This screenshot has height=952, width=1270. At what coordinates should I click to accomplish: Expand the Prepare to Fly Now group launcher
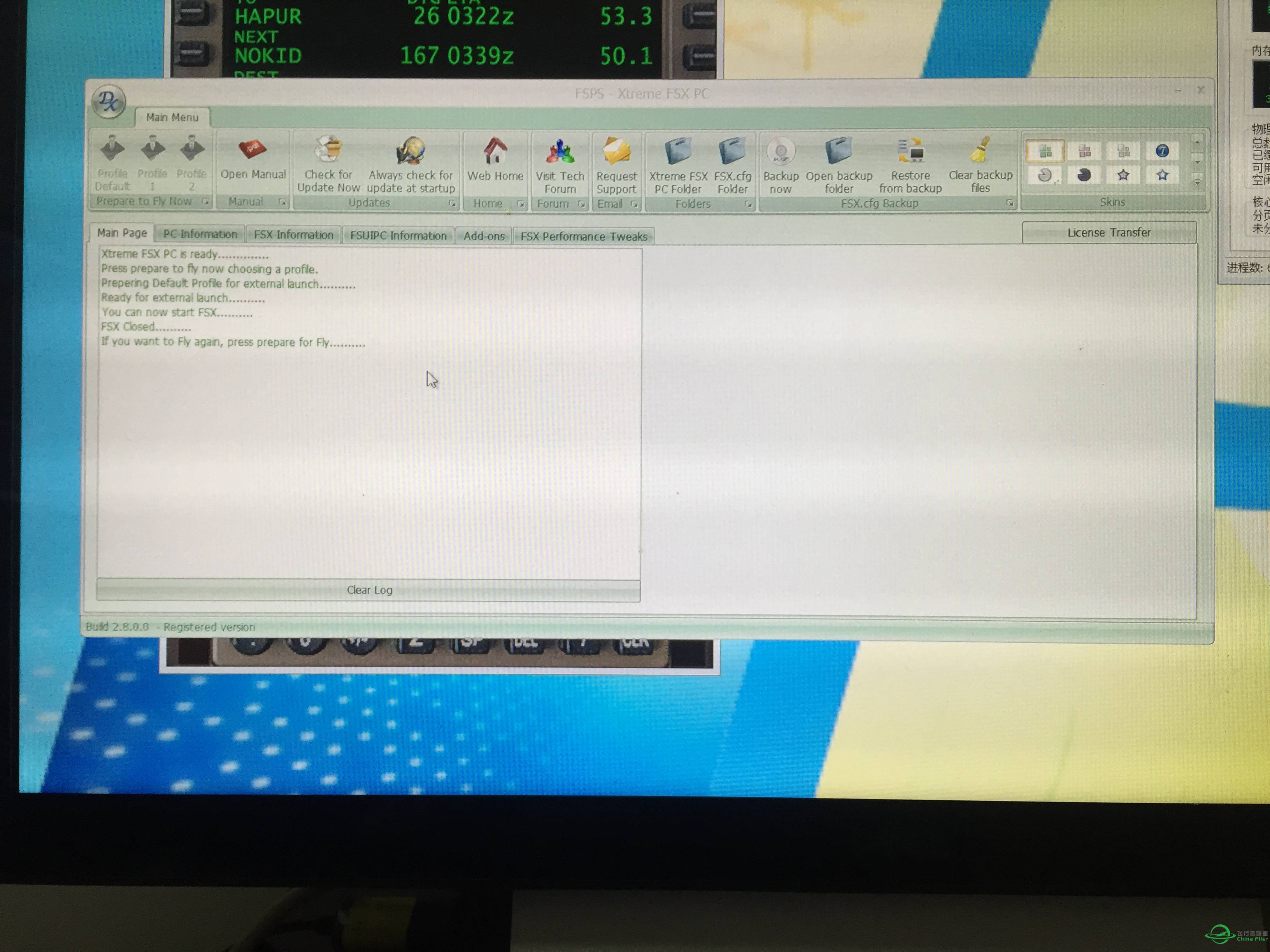(205, 201)
